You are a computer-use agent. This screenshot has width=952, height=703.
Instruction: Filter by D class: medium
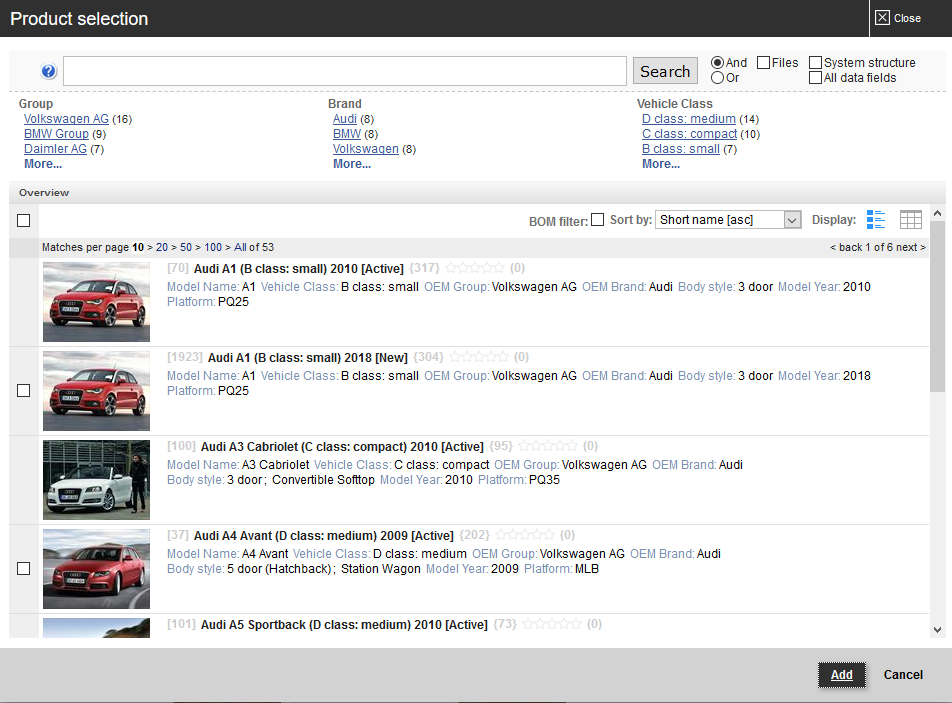pos(689,119)
